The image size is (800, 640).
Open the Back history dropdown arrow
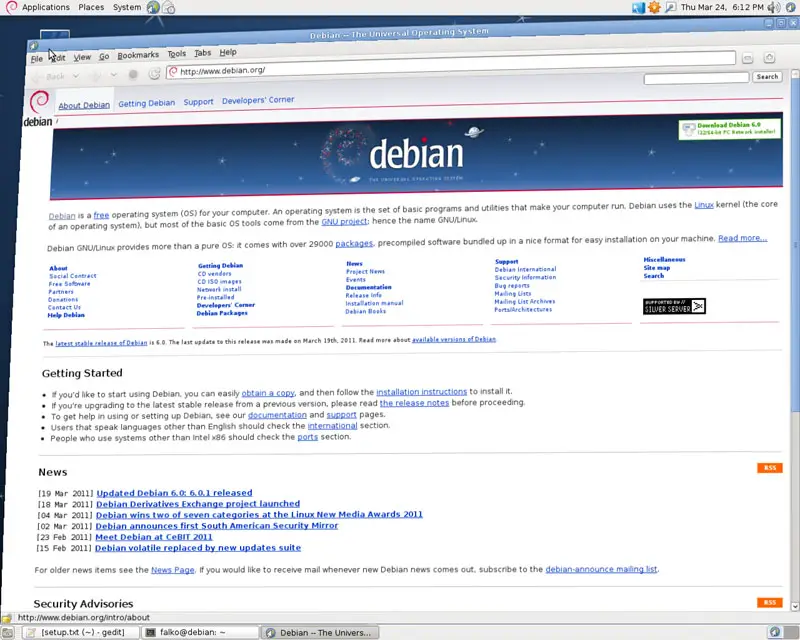coord(76,76)
